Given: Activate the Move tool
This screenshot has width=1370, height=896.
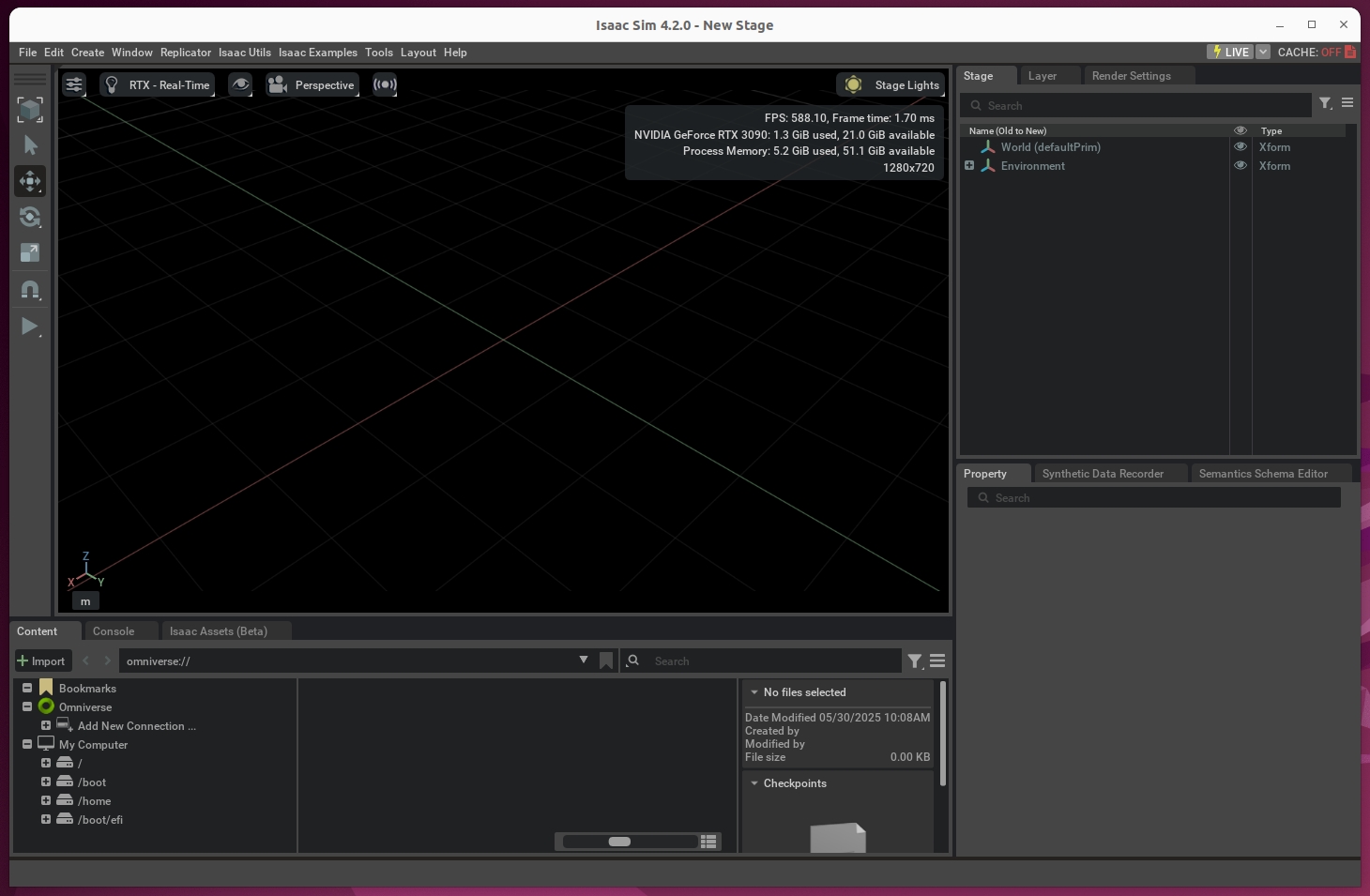Looking at the screenshot, I should tap(30, 181).
